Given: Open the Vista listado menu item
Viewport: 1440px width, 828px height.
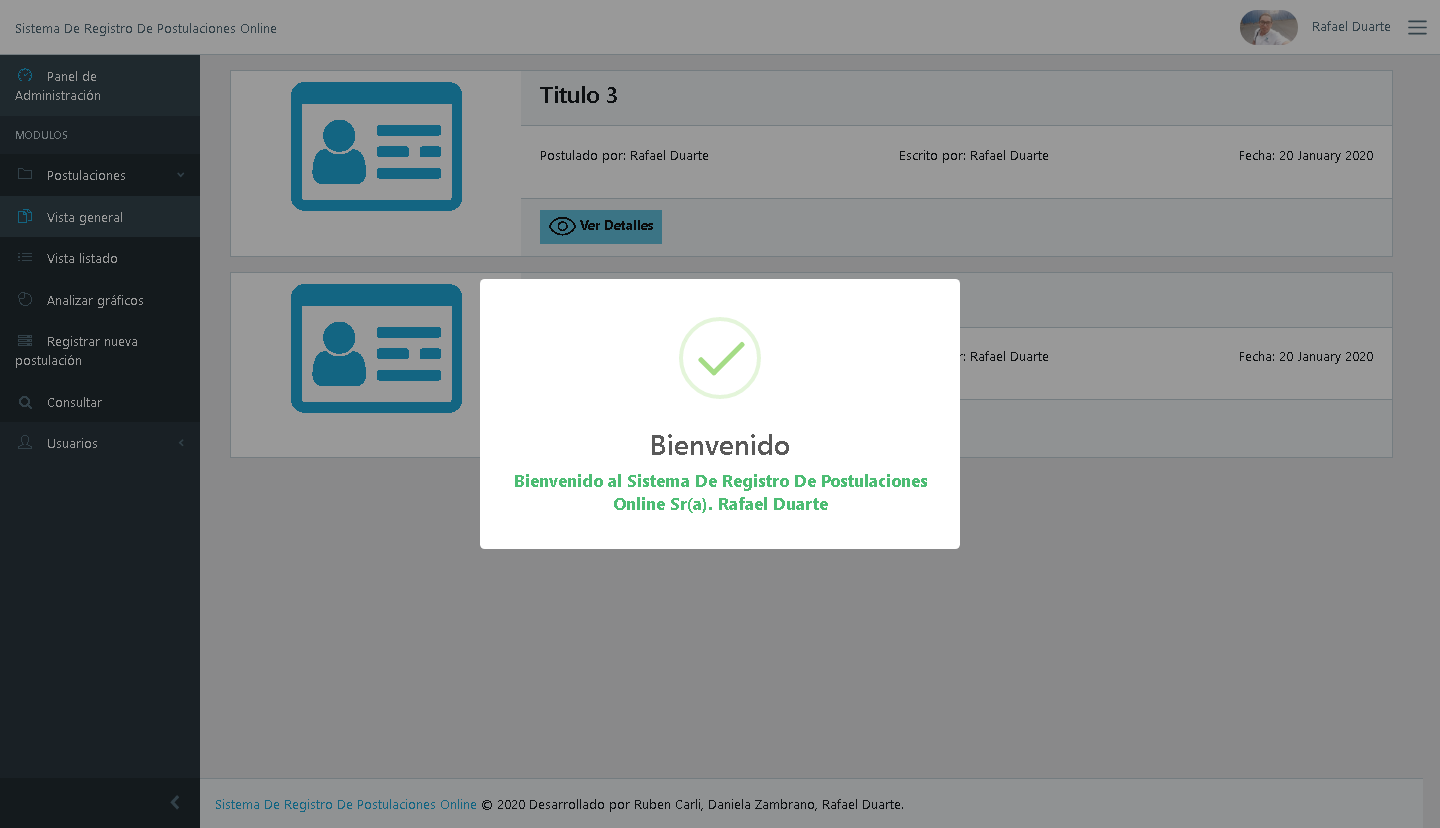Looking at the screenshot, I should point(82,258).
